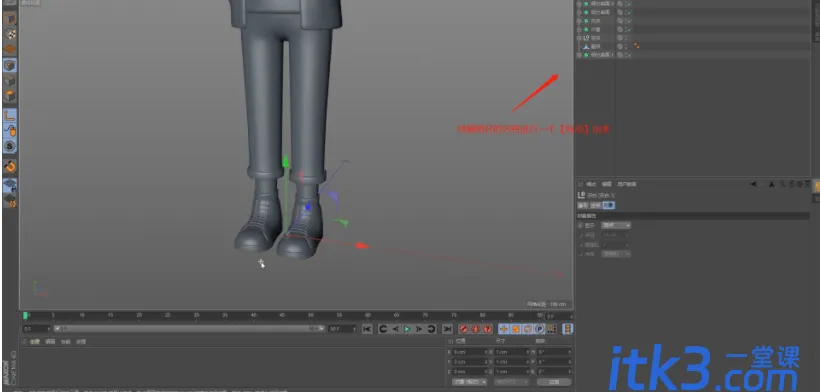Viewport: 820px width, 392px height.
Task: Step forward one frame
Action: [419, 329]
